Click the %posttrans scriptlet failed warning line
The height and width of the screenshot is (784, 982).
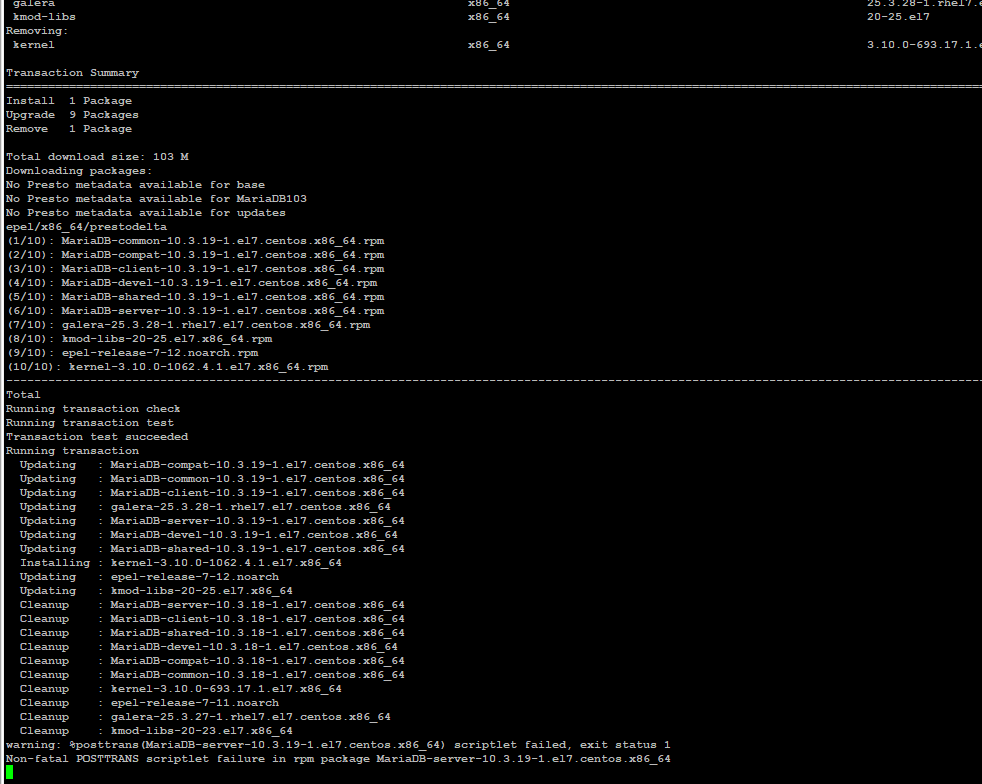coord(338,745)
